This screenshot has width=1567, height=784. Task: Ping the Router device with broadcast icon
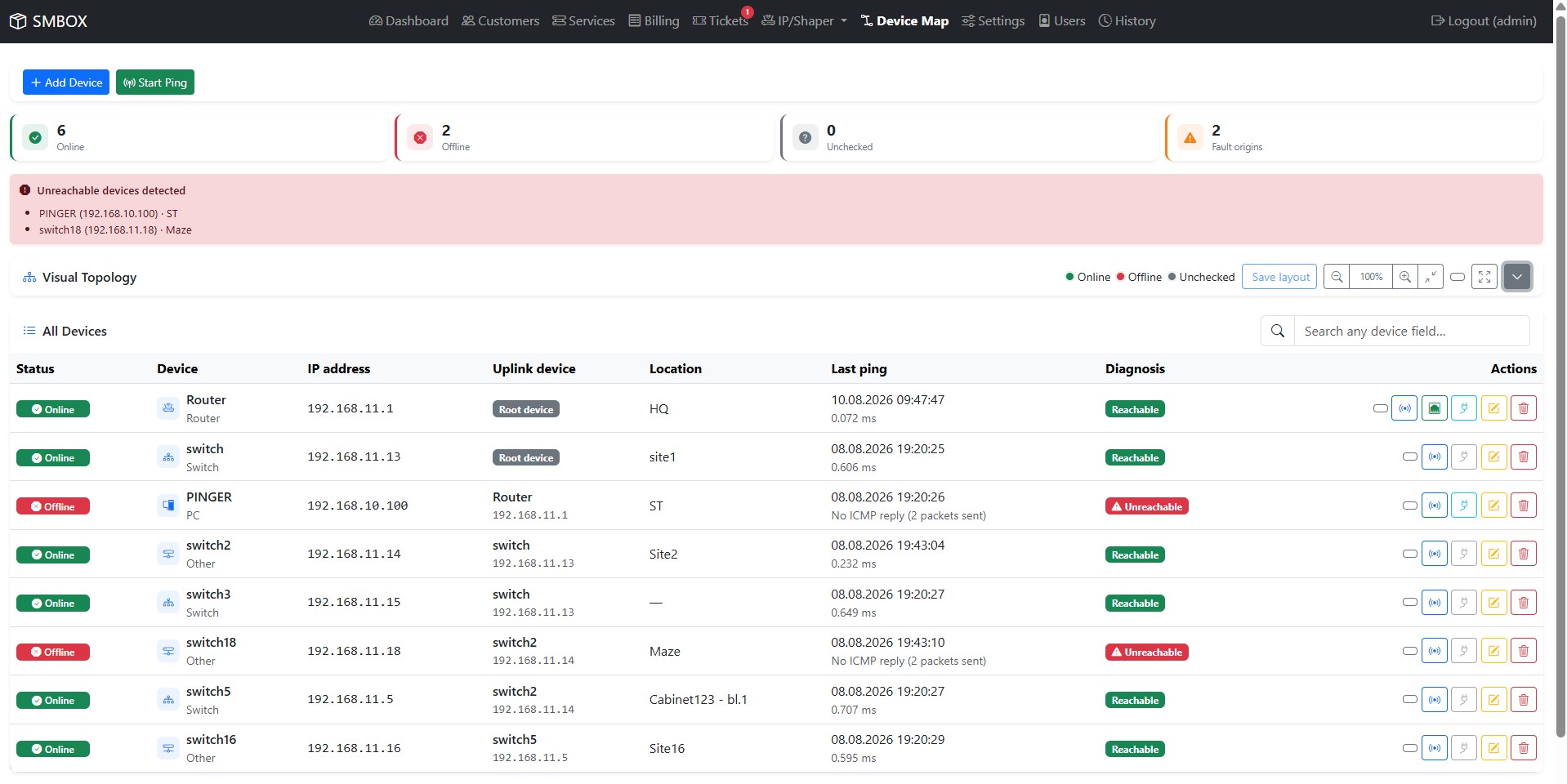point(1404,408)
